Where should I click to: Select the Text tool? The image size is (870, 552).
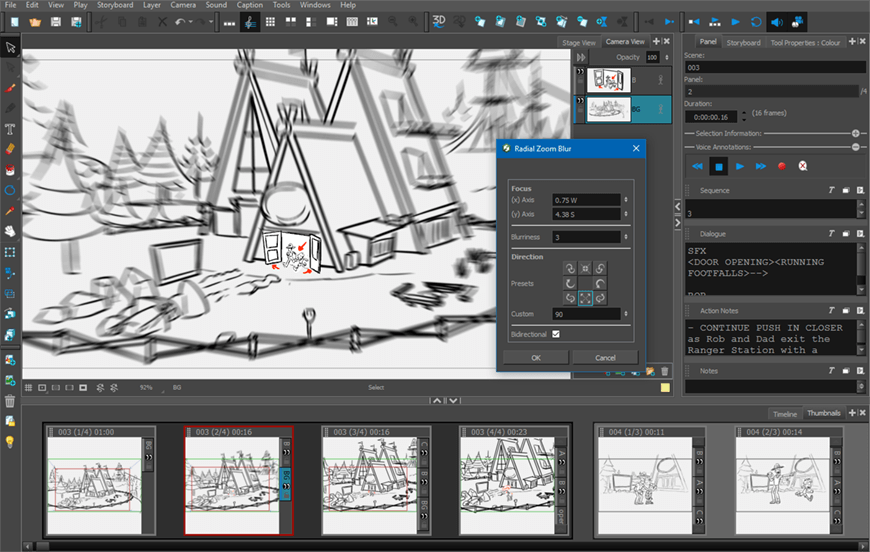pos(10,129)
